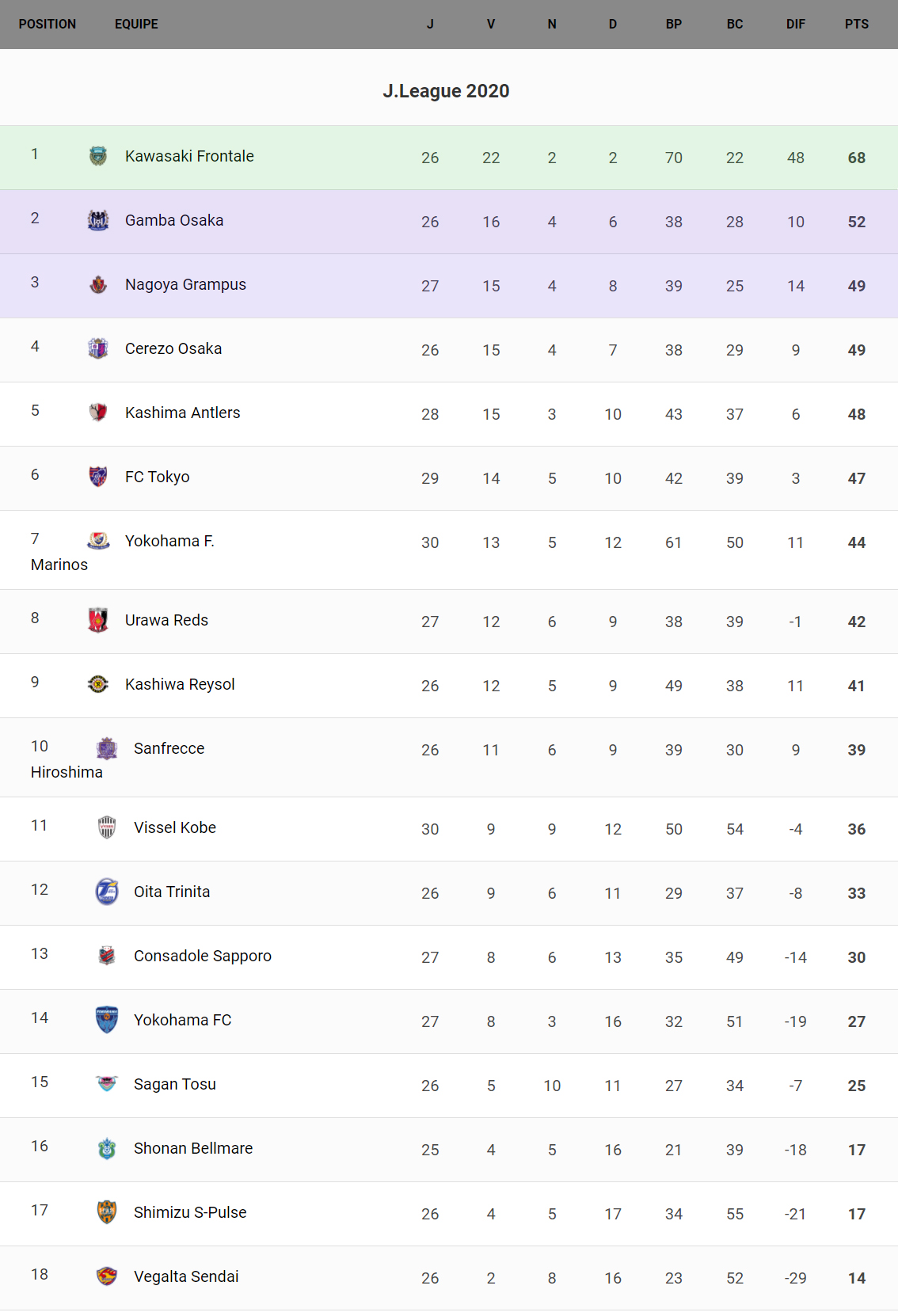Click the Vegalta Sendai club crest

tap(107, 1276)
